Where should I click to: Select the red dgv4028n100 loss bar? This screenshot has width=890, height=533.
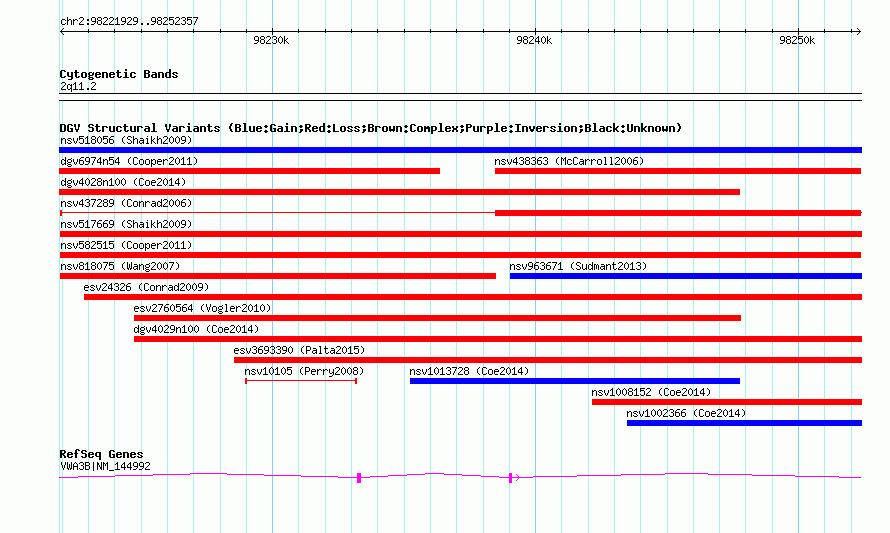point(400,192)
